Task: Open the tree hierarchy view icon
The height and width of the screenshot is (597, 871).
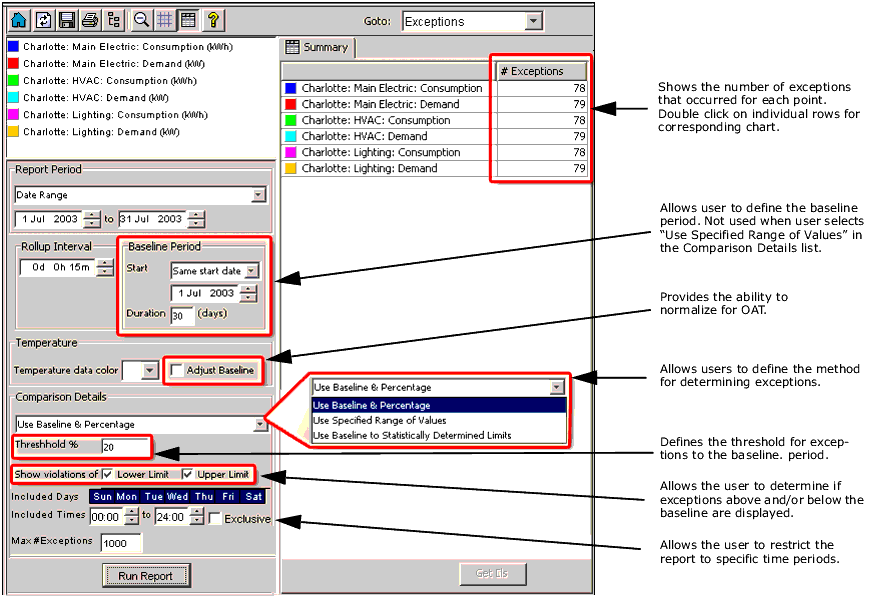Action: 114,20
